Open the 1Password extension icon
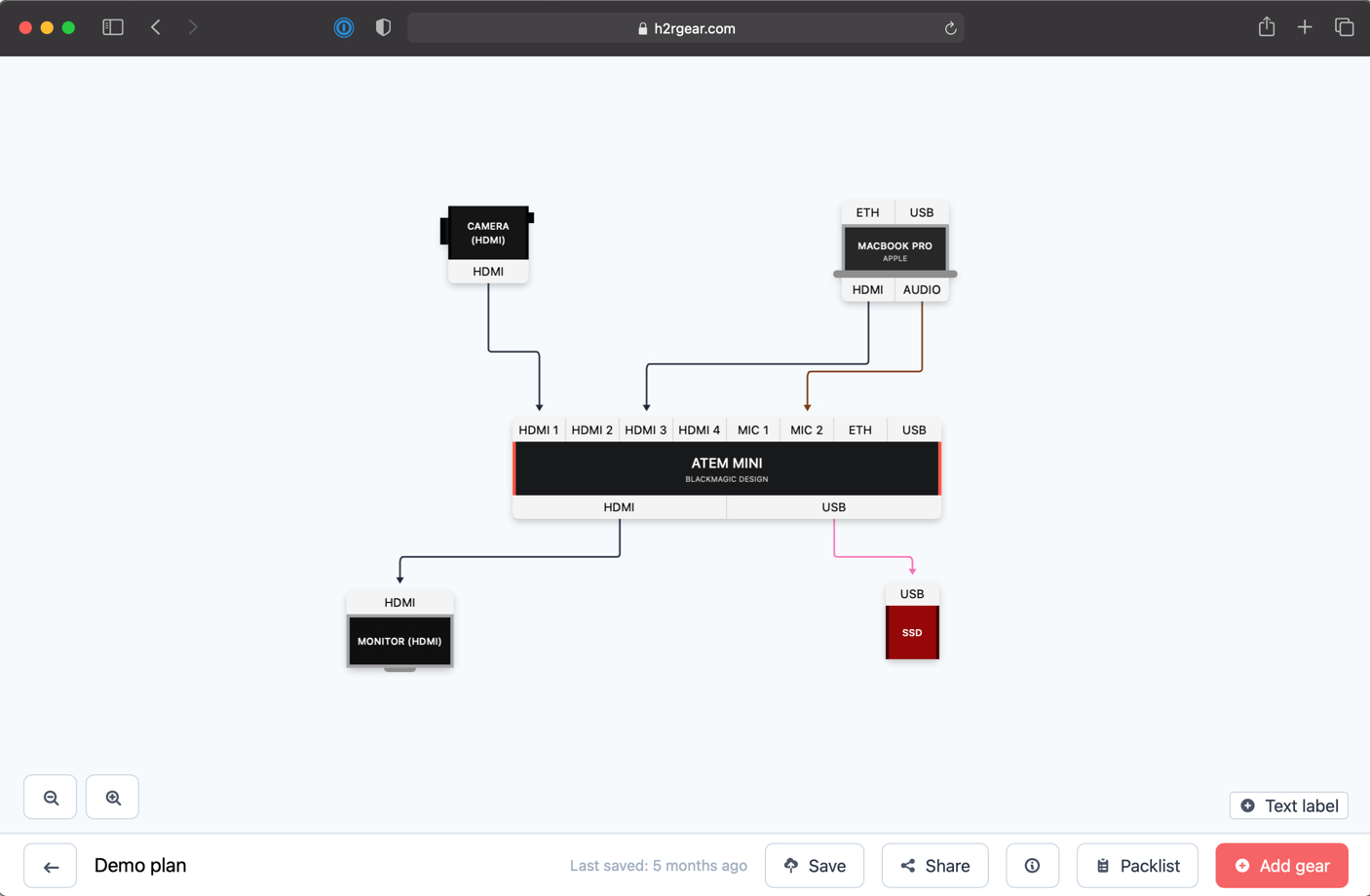Screen dimensions: 1370x896 point(344,27)
